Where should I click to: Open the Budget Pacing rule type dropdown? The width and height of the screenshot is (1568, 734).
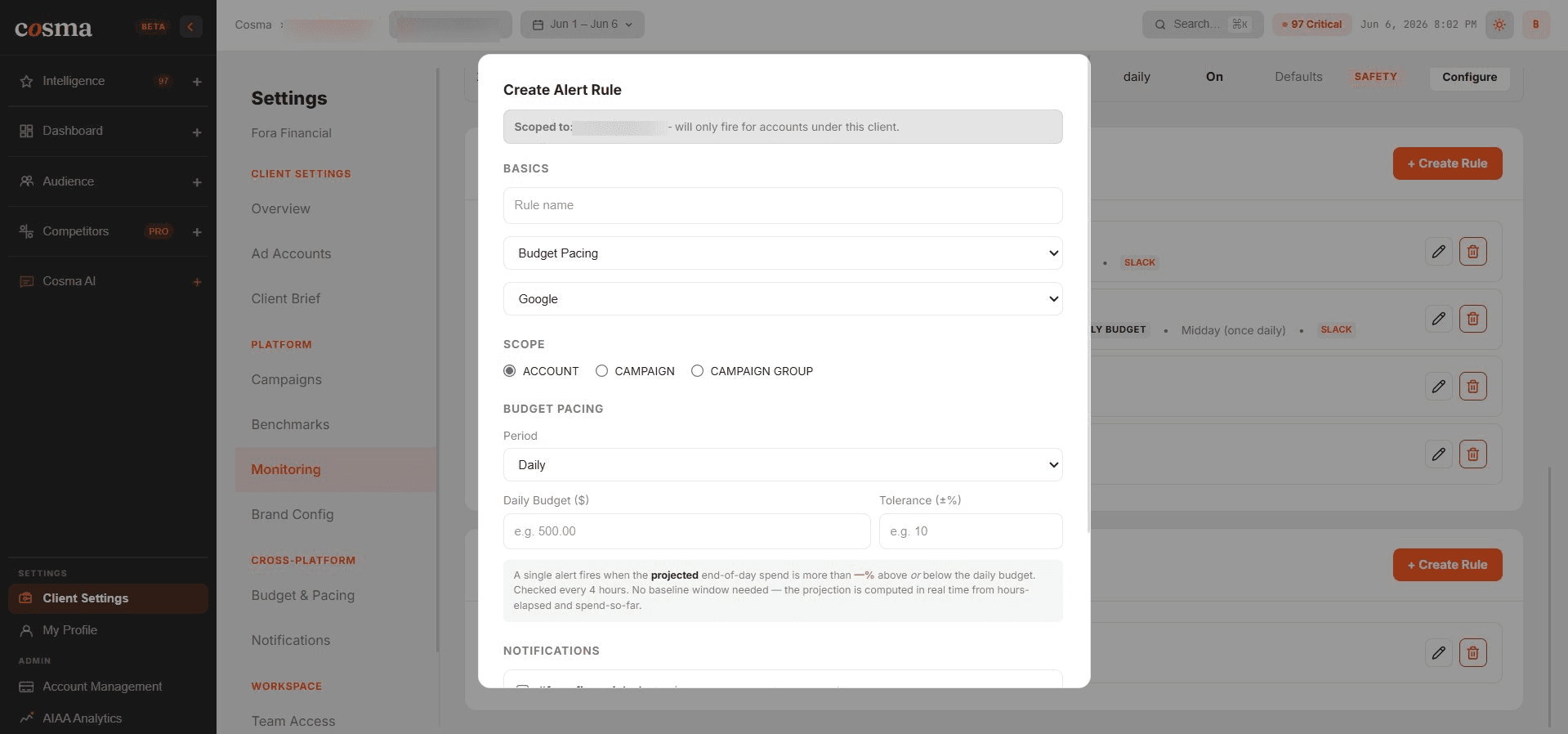(783, 253)
